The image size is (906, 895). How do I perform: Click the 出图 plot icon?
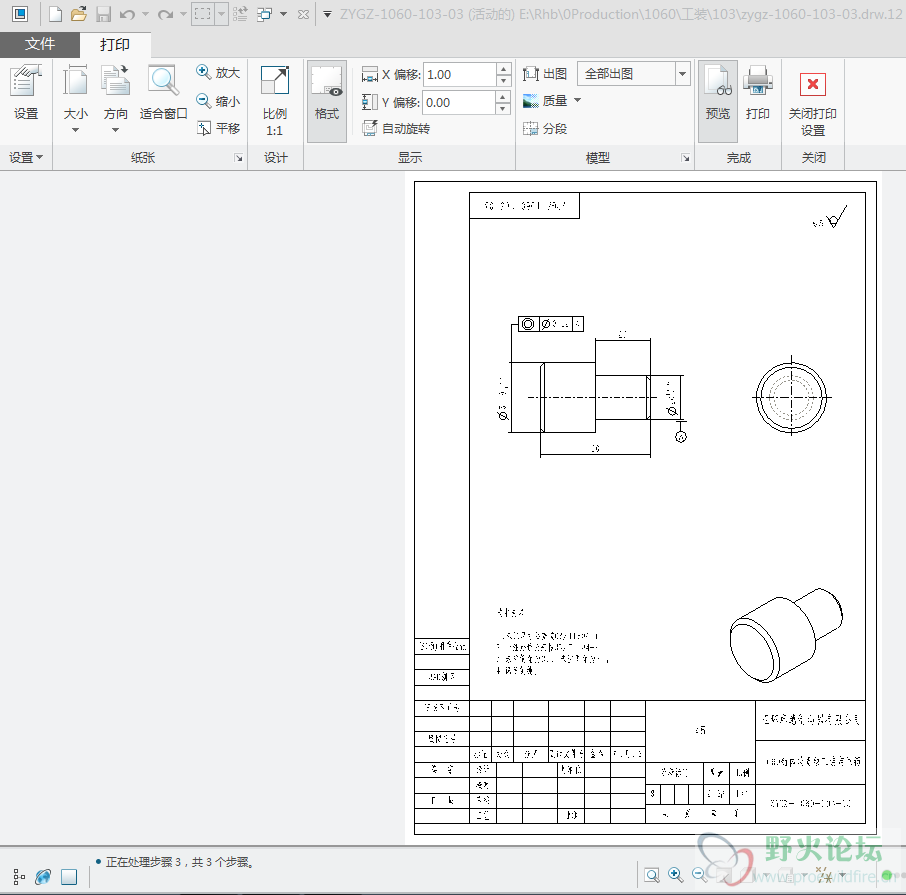545,74
